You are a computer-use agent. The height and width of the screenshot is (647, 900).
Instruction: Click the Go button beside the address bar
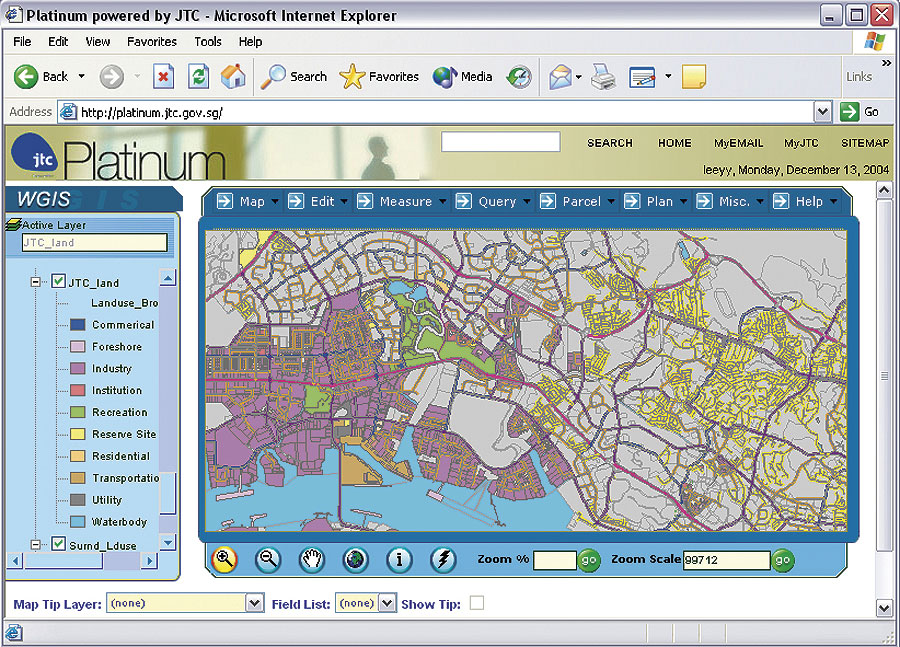click(860, 111)
